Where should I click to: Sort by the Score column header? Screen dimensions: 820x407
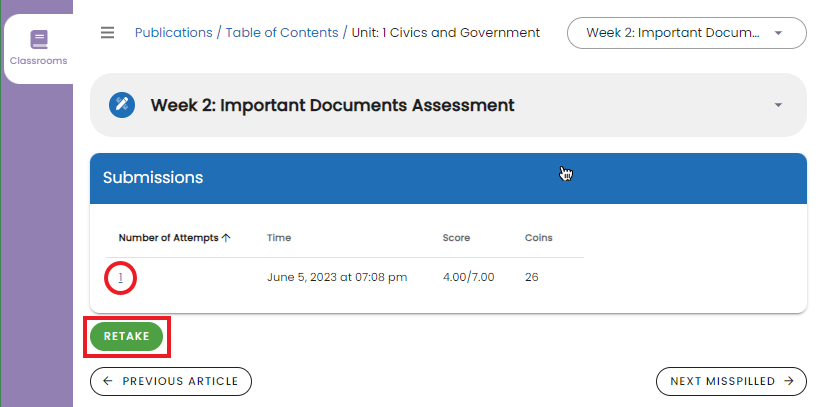tap(456, 238)
